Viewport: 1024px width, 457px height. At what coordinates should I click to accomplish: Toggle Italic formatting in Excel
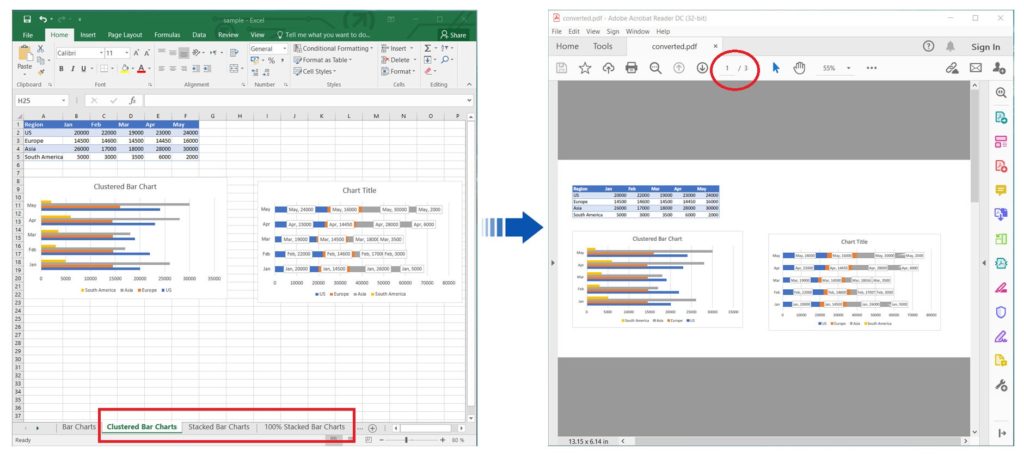[x=73, y=69]
